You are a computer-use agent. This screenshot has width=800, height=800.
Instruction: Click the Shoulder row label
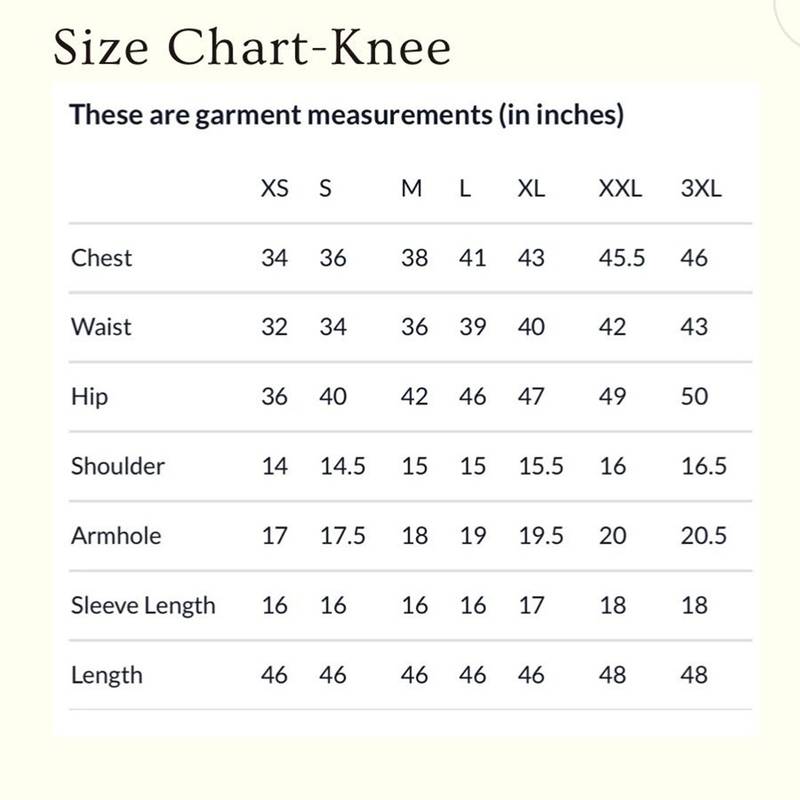(117, 466)
